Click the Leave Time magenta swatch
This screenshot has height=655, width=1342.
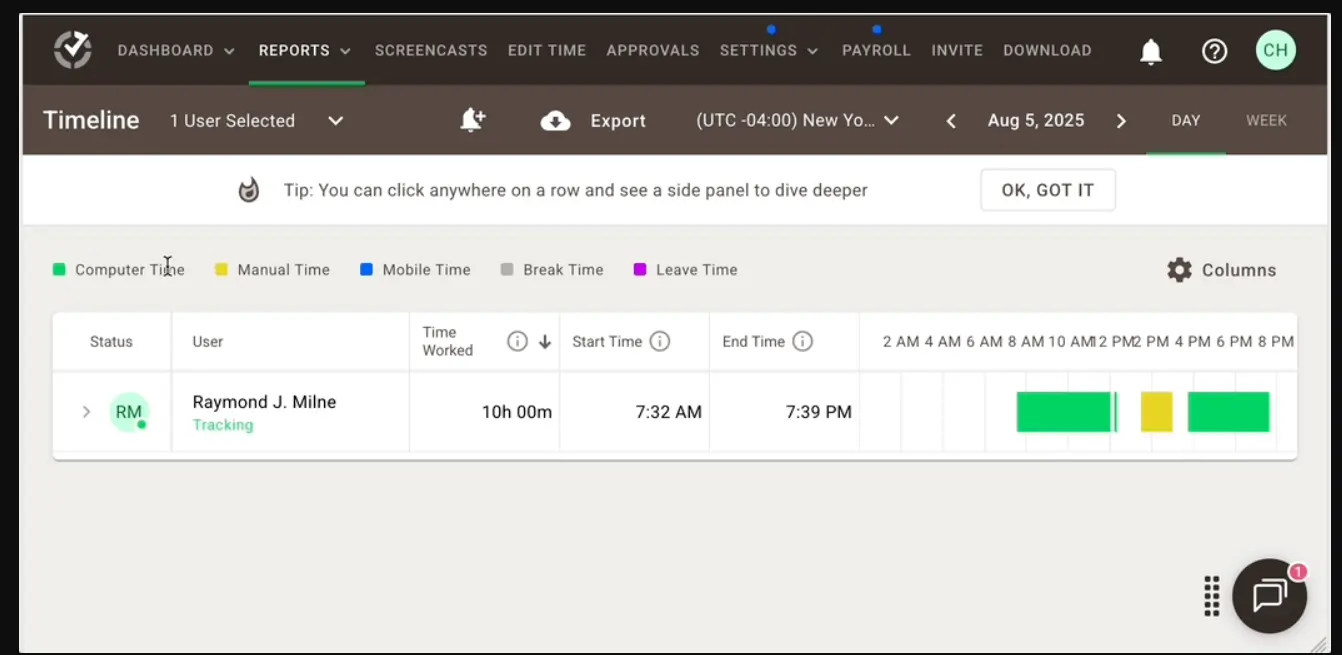(x=640, y=270)
